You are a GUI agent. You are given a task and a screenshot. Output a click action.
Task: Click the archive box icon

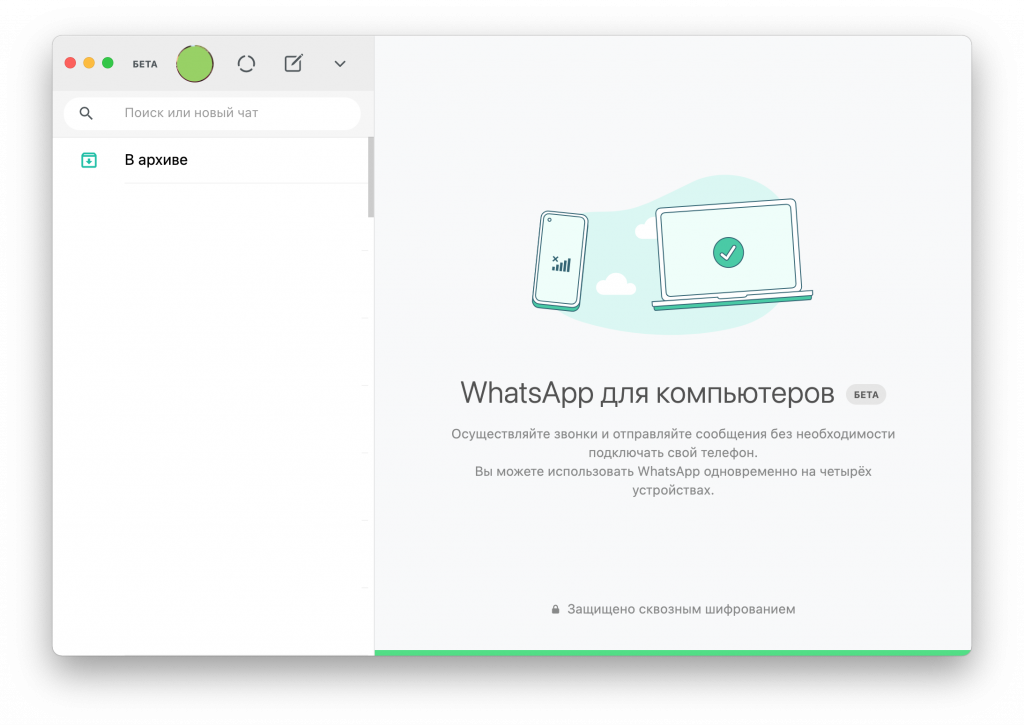click(89, 160)
